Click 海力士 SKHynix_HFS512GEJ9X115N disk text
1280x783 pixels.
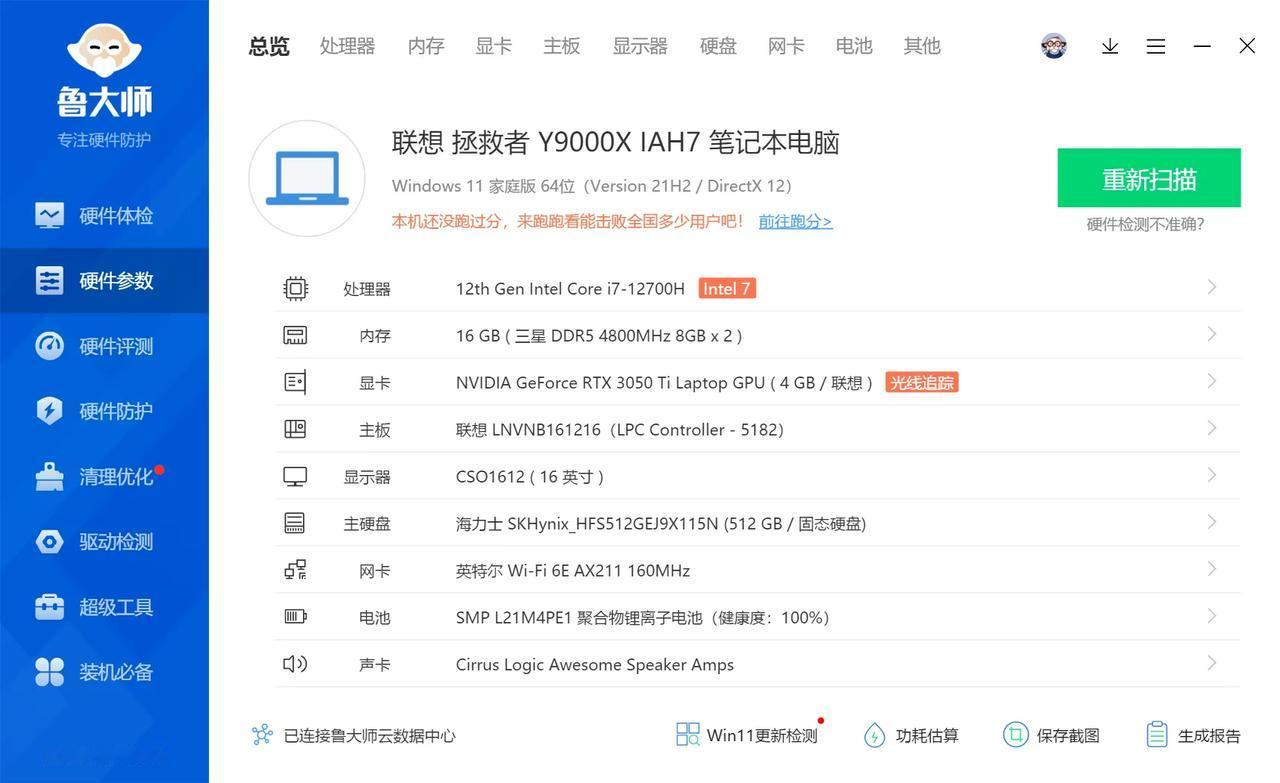coord(661,523)
